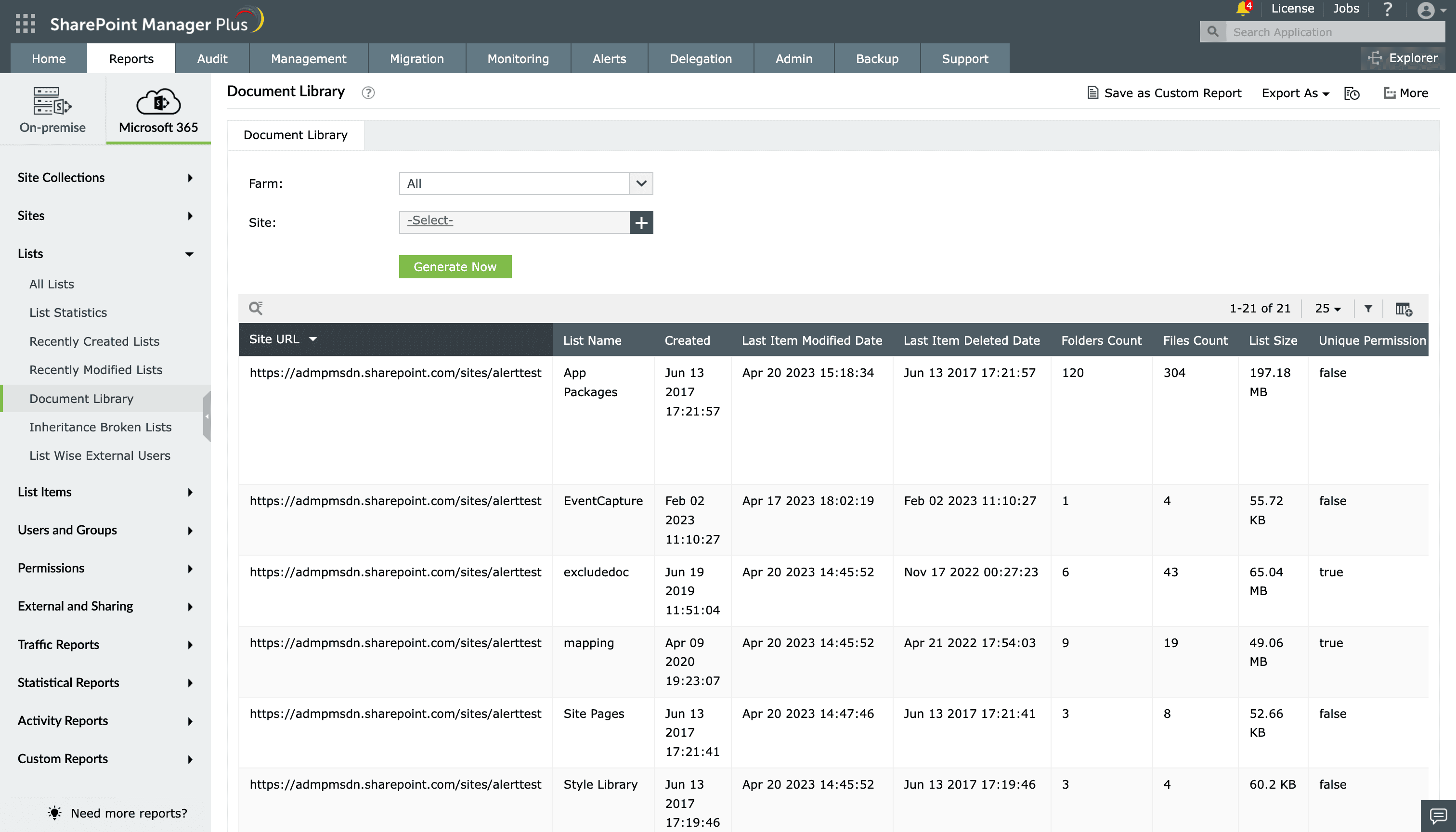Open the Delegation tab

(x=701, y=58)
